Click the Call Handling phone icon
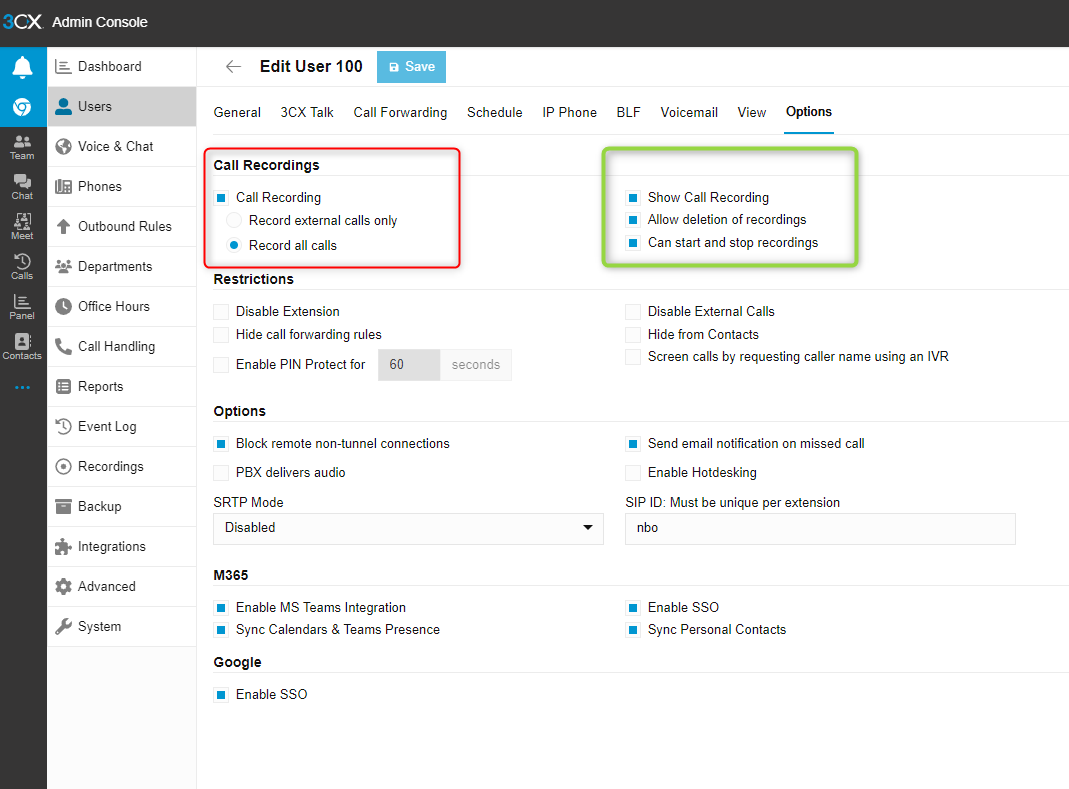 click(x=63, y=346)
